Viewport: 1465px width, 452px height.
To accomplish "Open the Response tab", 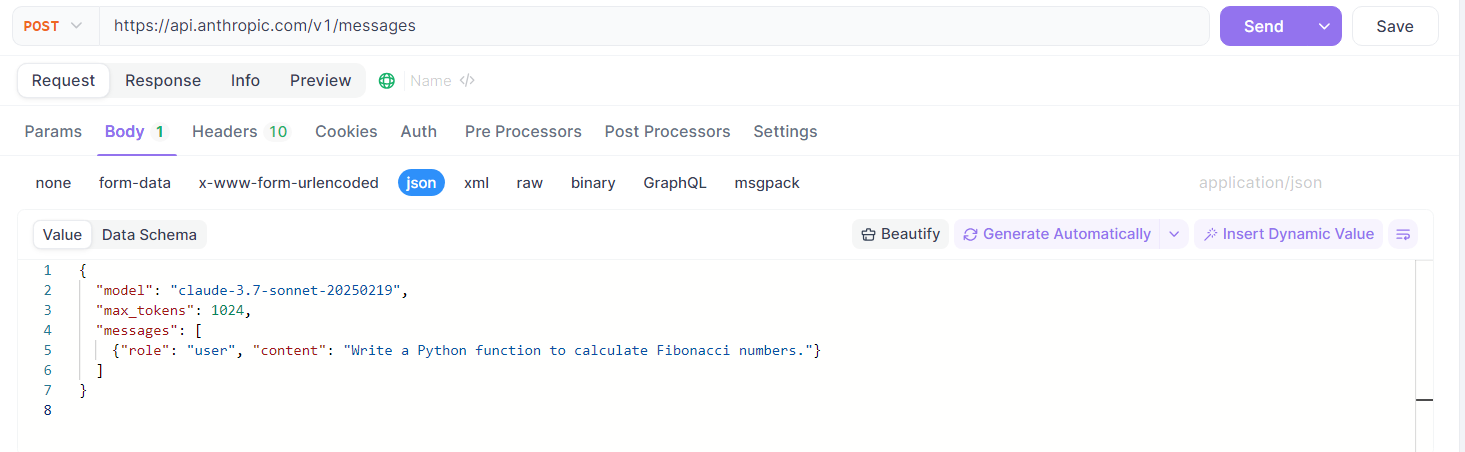I will [x=163, y=80].
